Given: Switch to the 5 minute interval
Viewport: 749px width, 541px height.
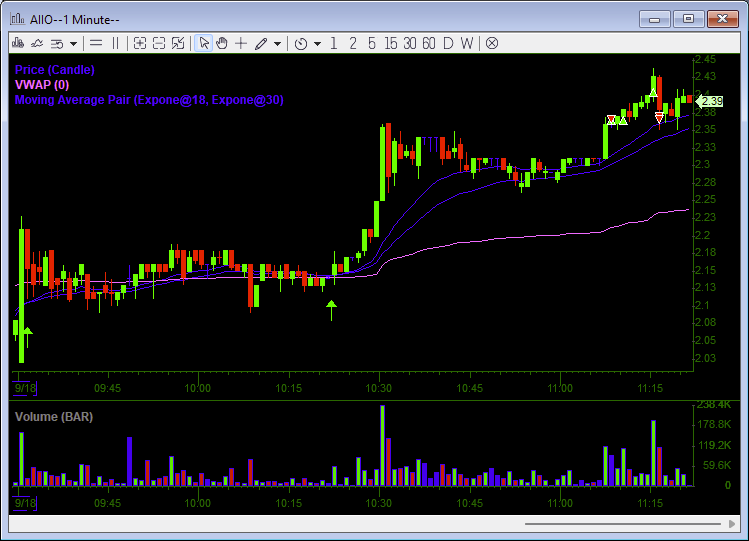Looking at the screenshot, I should pos(372,43).
